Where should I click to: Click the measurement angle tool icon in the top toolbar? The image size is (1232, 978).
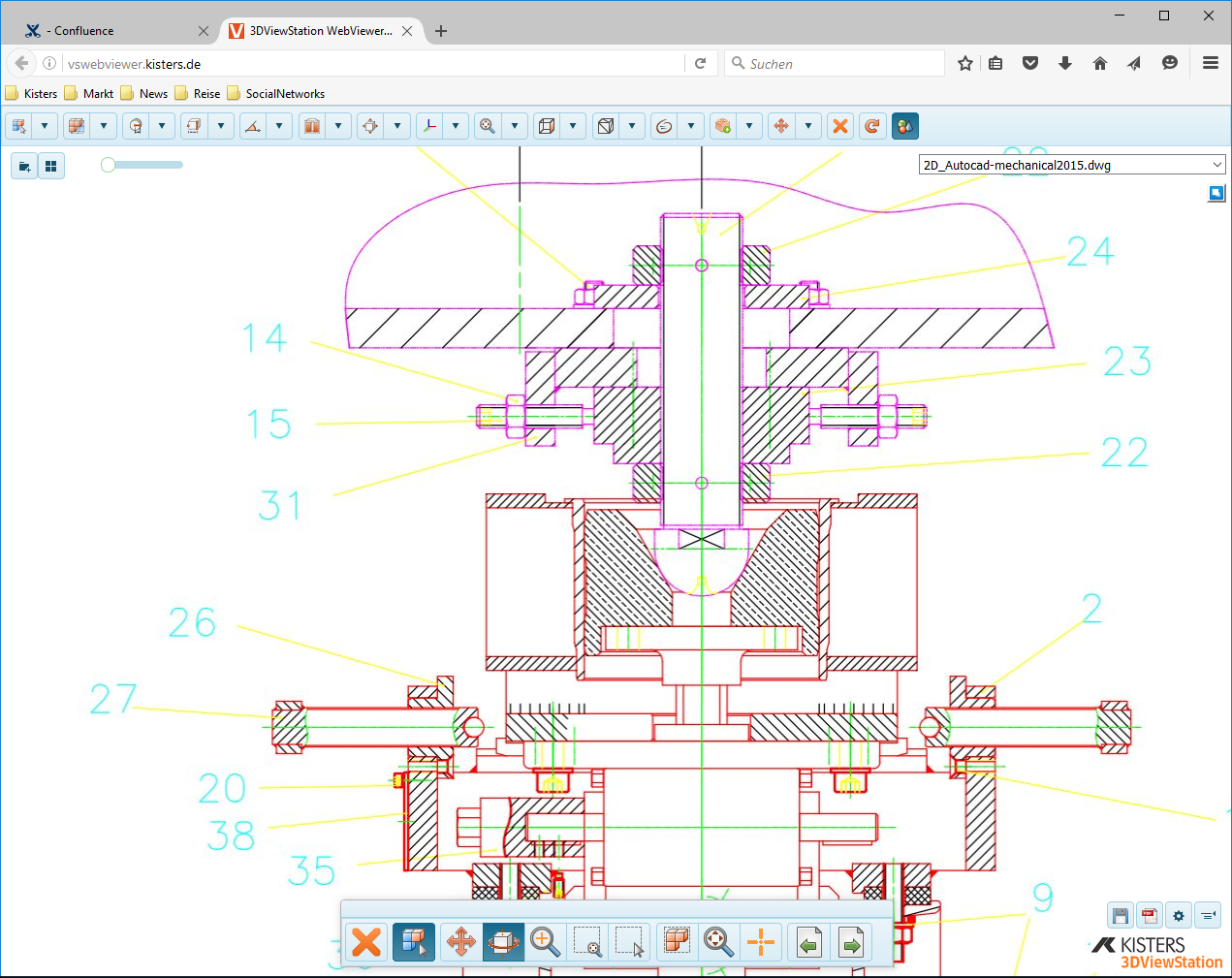(253, 126)
